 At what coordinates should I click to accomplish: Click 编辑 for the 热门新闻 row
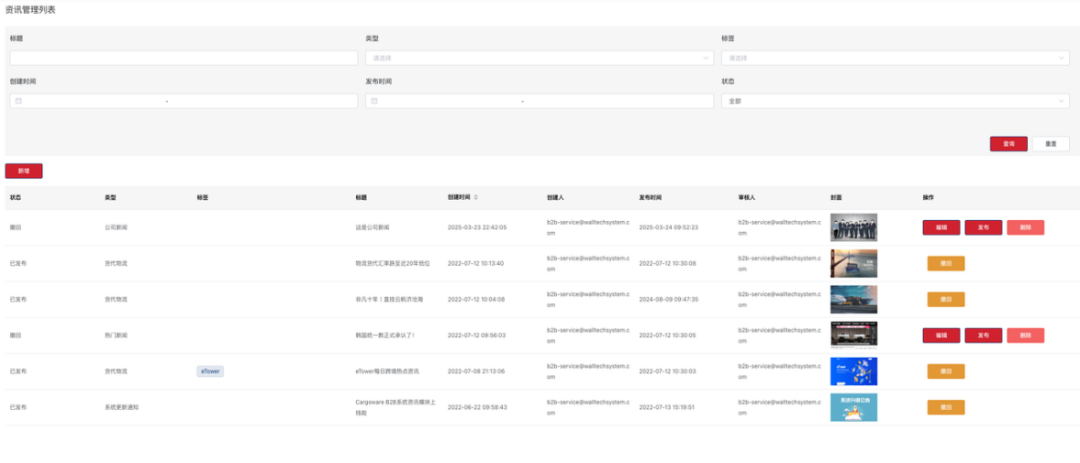click(941, 335)
